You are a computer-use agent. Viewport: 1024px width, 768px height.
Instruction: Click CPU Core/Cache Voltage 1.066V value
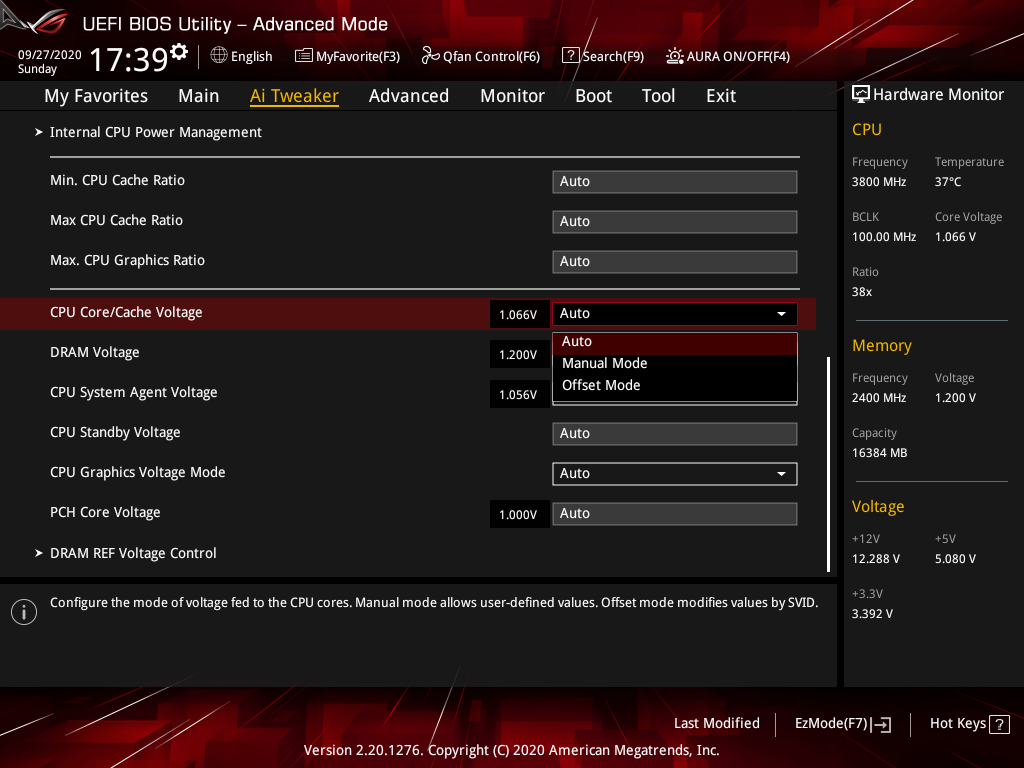pyautogui.click(x=519, y=314)
